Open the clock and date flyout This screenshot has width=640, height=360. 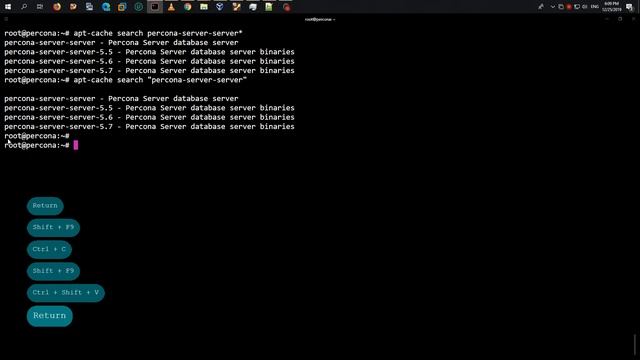click(x=611, y=7)
